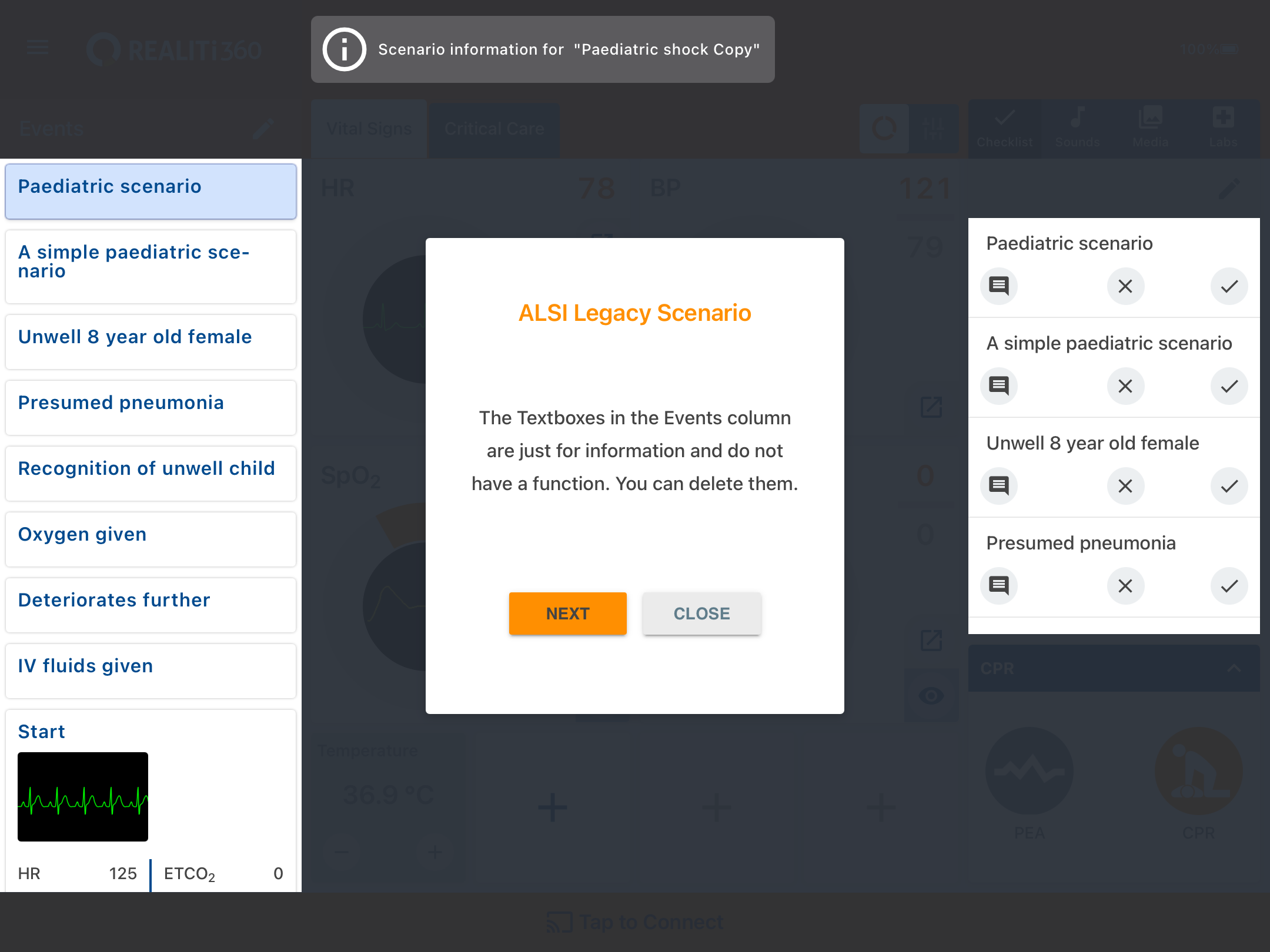Open the Media panel icon
Image resolution: width=1270 pixels, height=952 pixels.
1150,128
